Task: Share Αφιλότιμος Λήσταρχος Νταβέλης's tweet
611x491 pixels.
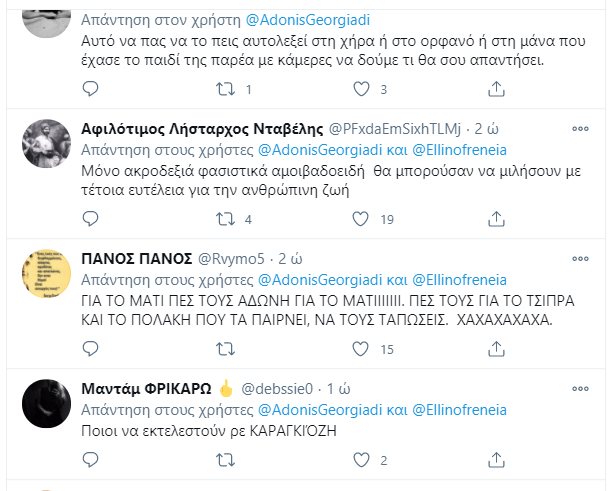Action: 496,219
